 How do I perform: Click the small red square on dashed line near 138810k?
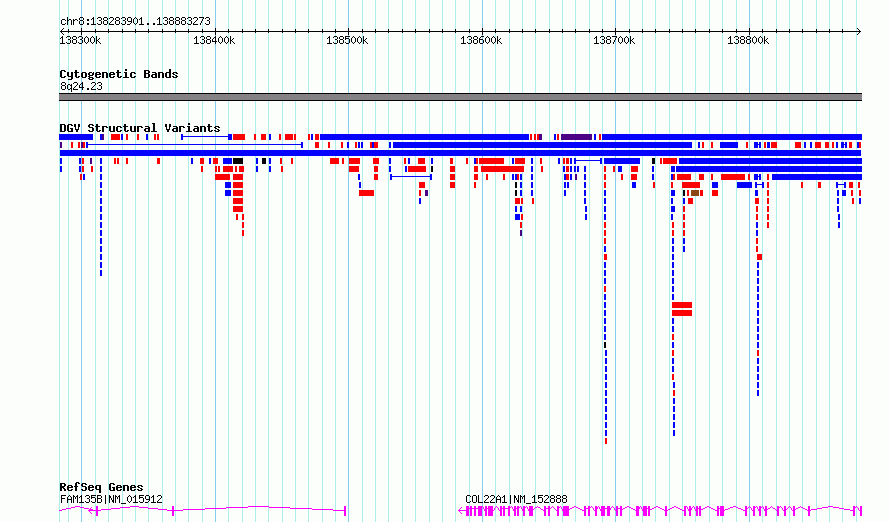759,257
